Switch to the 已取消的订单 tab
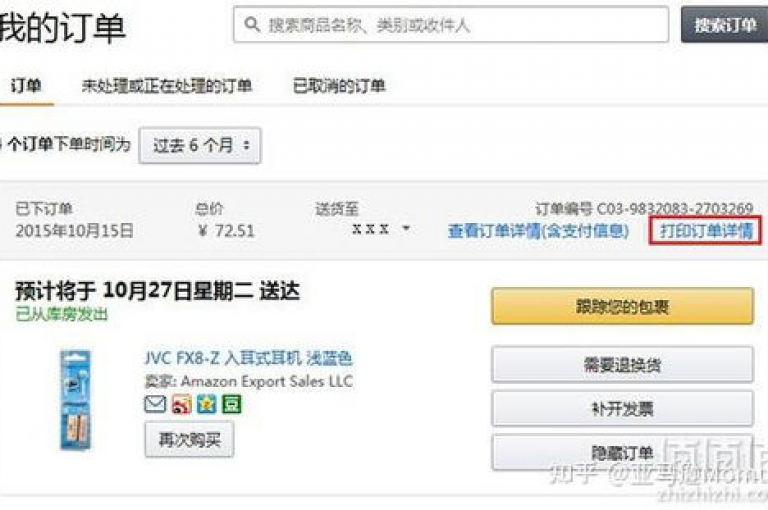The width and height of the screenshot is (768, 510). click(x=339, y=86)
